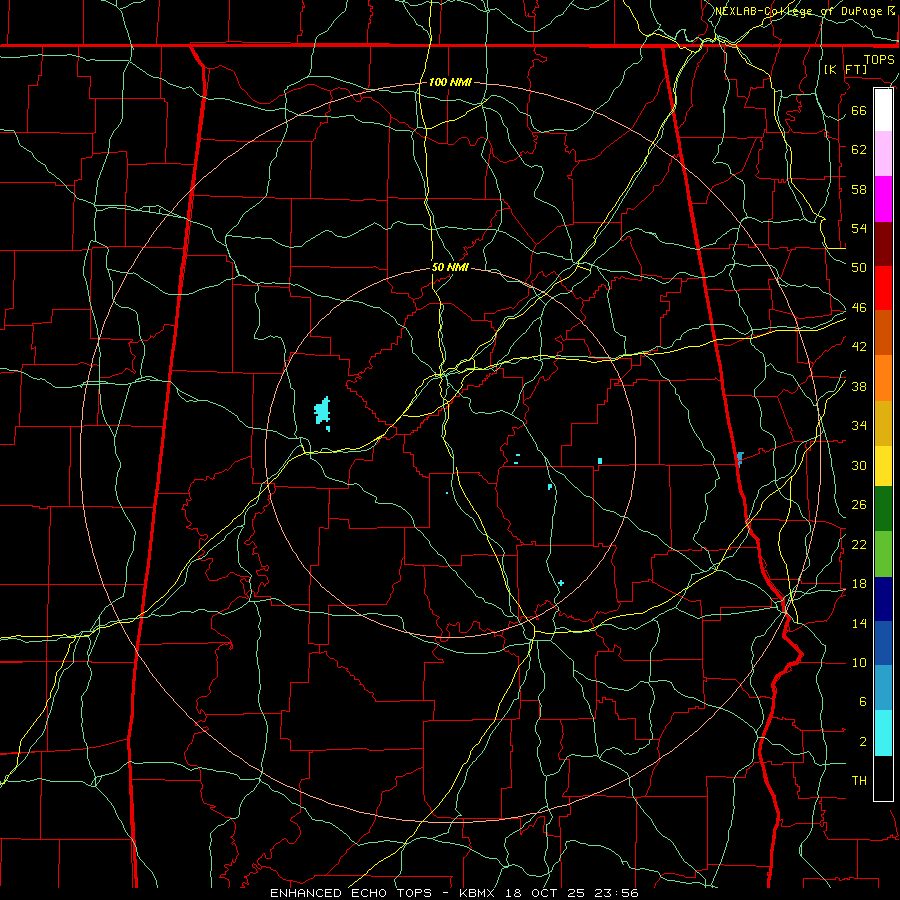Click the 'NEXLAB-College of DuPage' credit text

pos(800,11)
